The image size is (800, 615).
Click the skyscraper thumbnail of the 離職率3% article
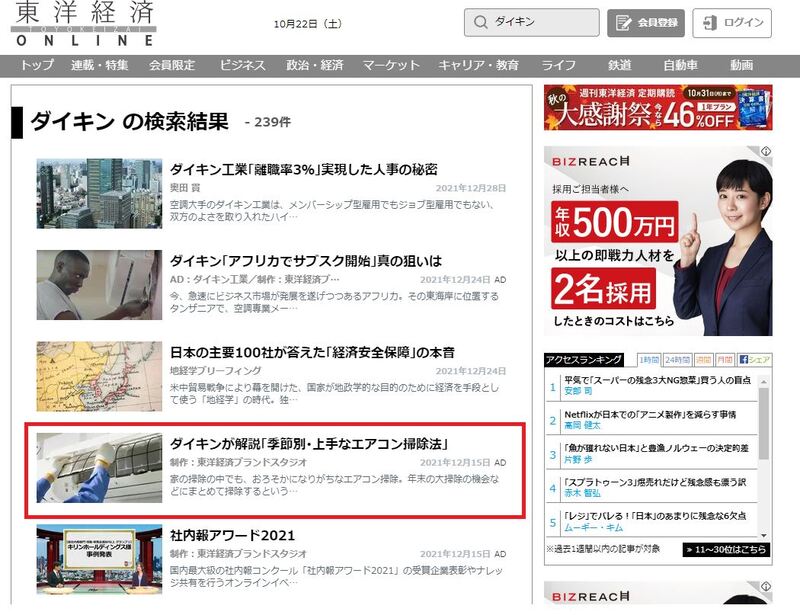[x=99, y=193]
